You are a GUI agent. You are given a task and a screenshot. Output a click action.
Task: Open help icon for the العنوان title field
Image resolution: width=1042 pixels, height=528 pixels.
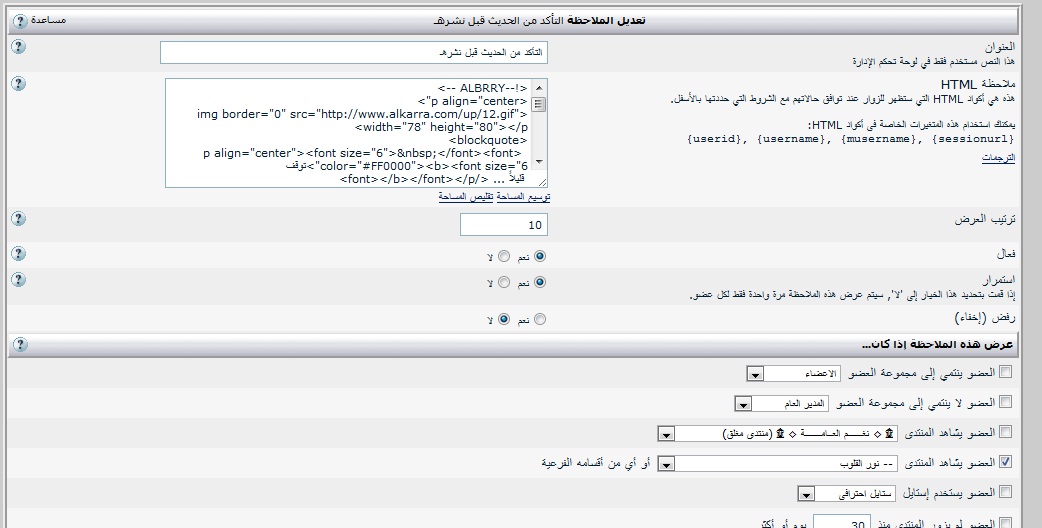(x=17, y=46)
